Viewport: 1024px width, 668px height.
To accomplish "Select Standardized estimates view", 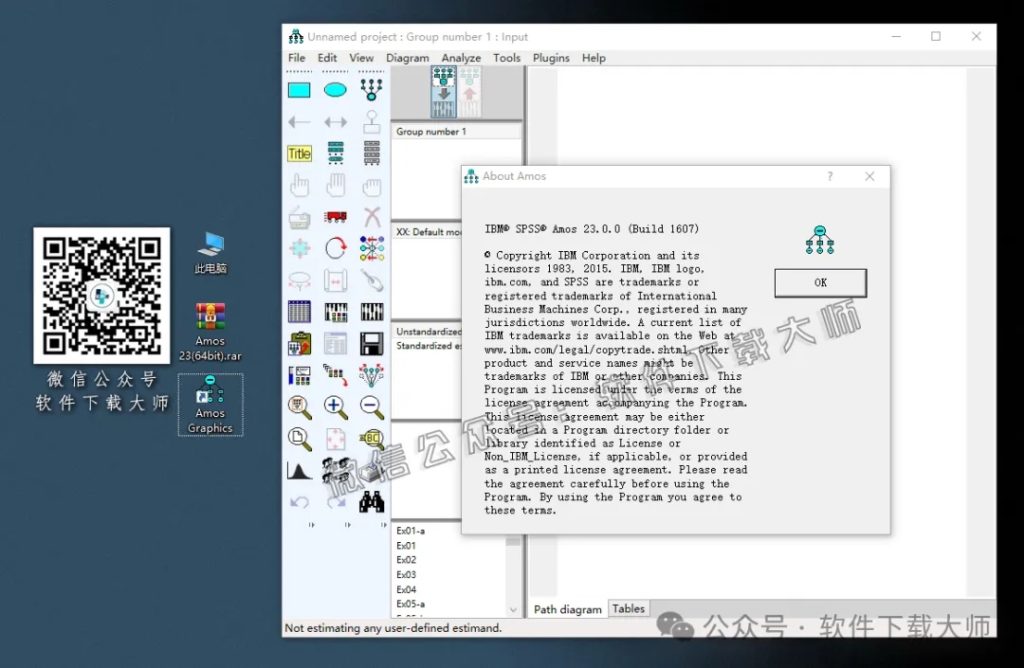I will coord(430,346).
